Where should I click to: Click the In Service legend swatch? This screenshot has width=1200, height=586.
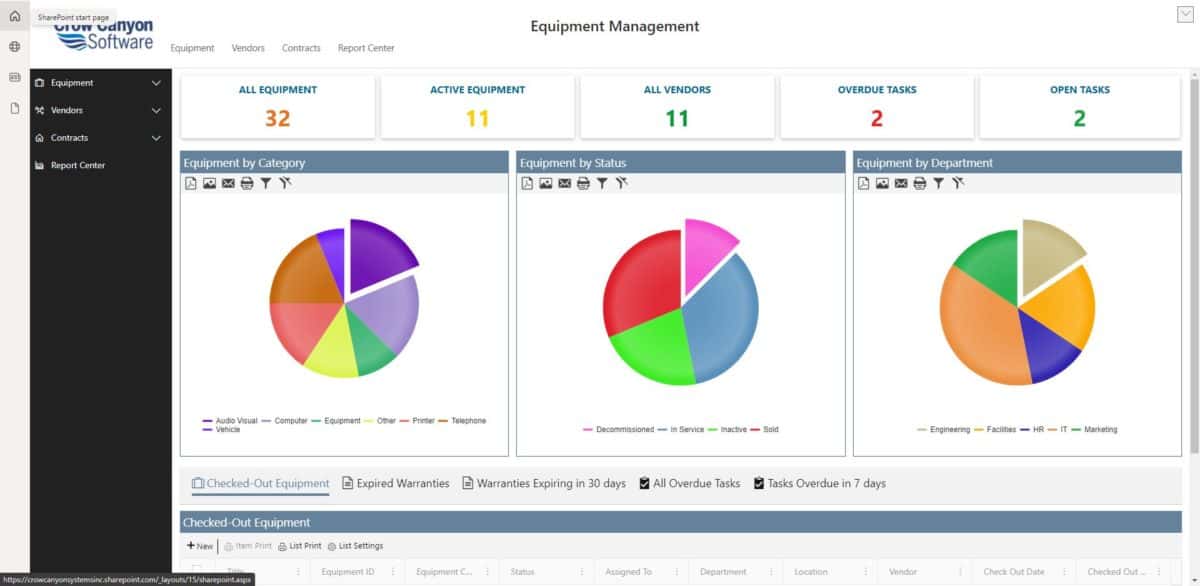[663, 430]
